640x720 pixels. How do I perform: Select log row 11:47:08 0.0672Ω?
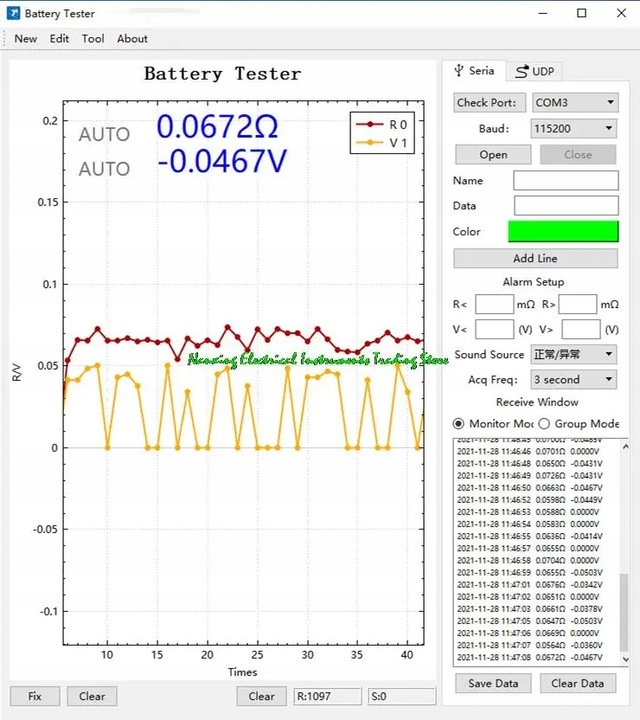530,657
